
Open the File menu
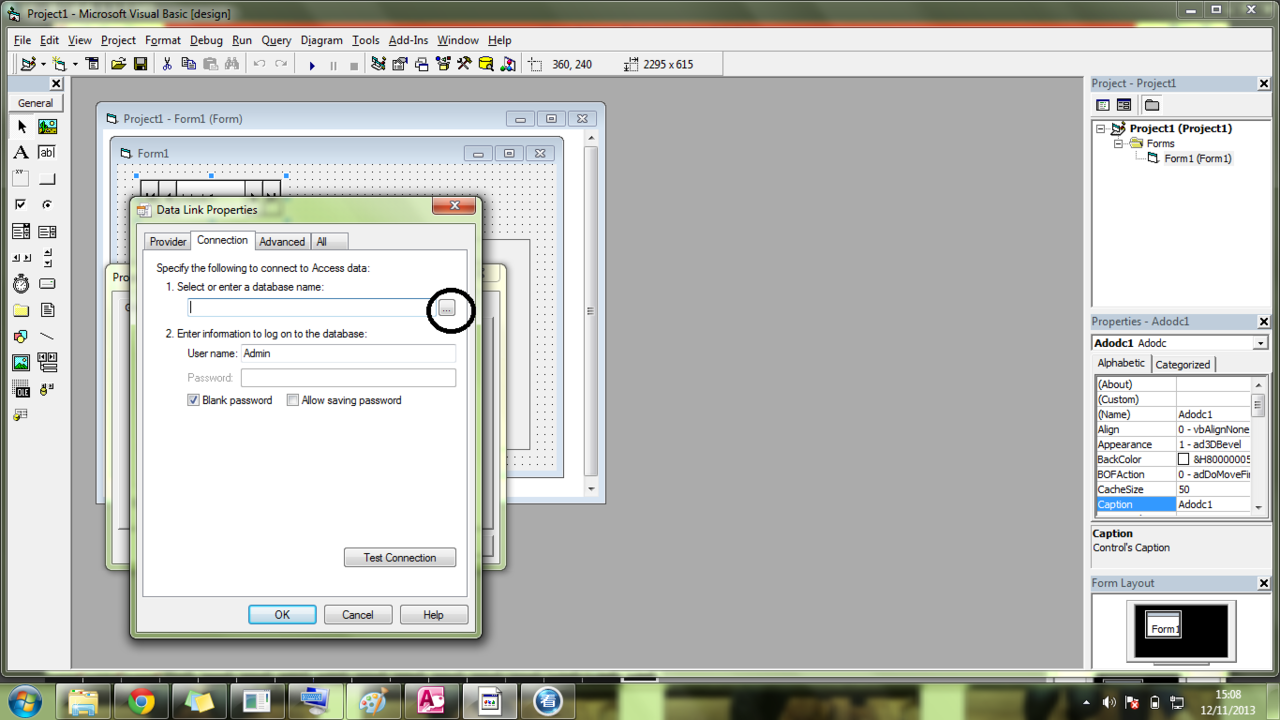(x=22, y=40)
